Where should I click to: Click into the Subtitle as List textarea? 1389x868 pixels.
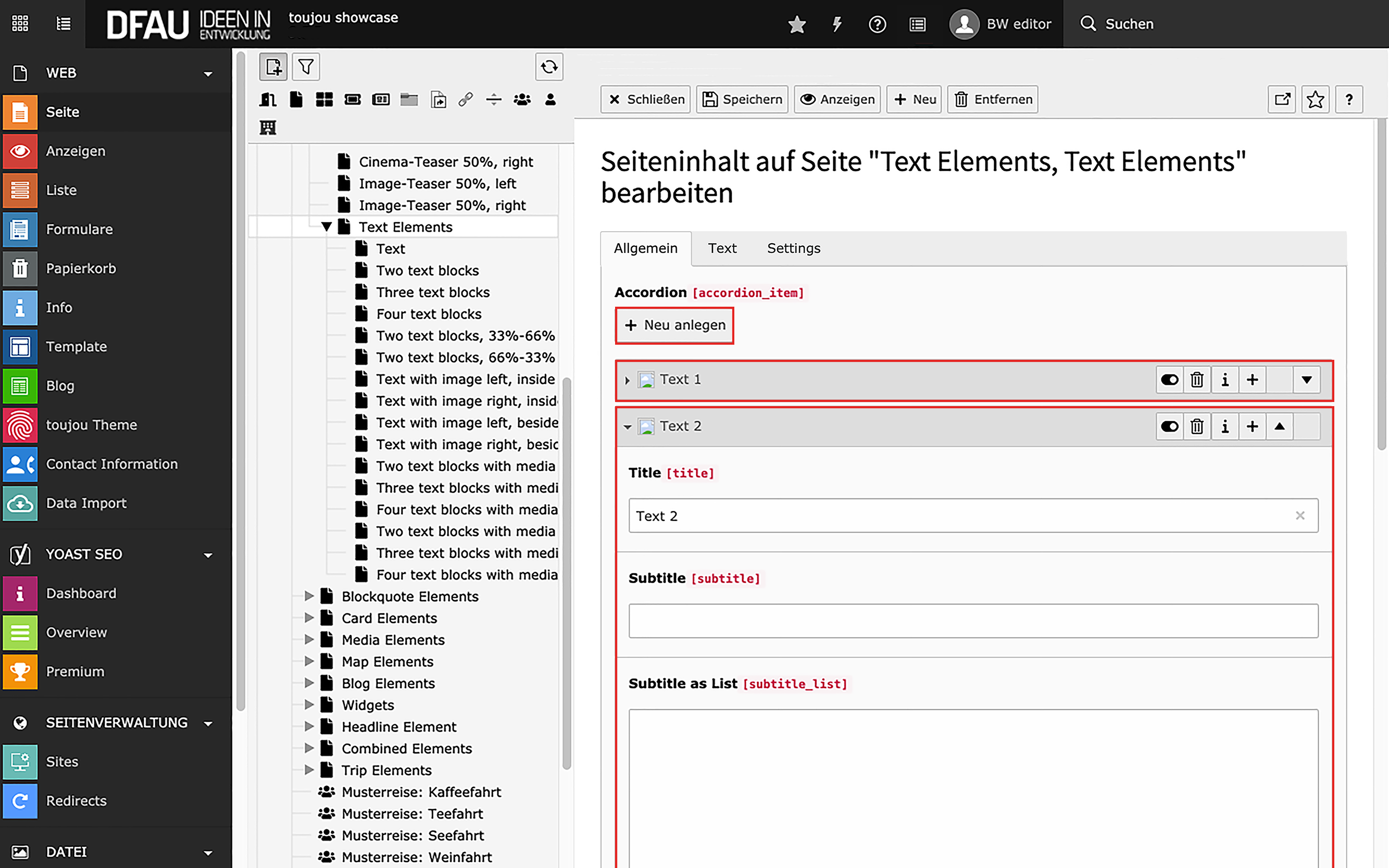(973, 788)
